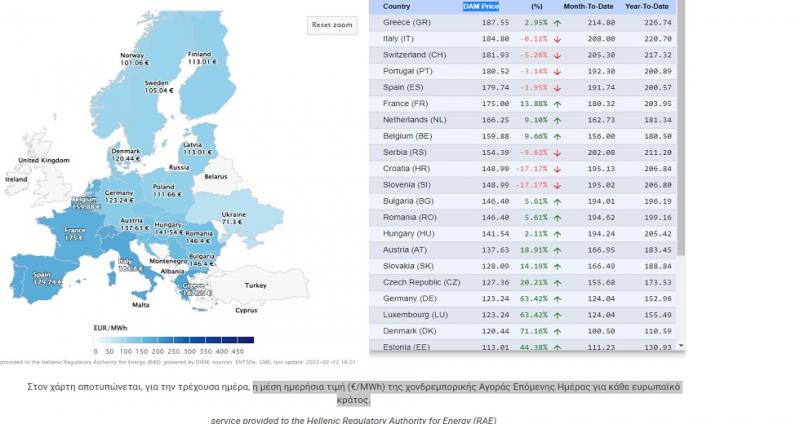This screenshot has width=800, height=424.
Task: Click darkest blue end of EUR/MWh legend
Action: [x=247, y=340]
